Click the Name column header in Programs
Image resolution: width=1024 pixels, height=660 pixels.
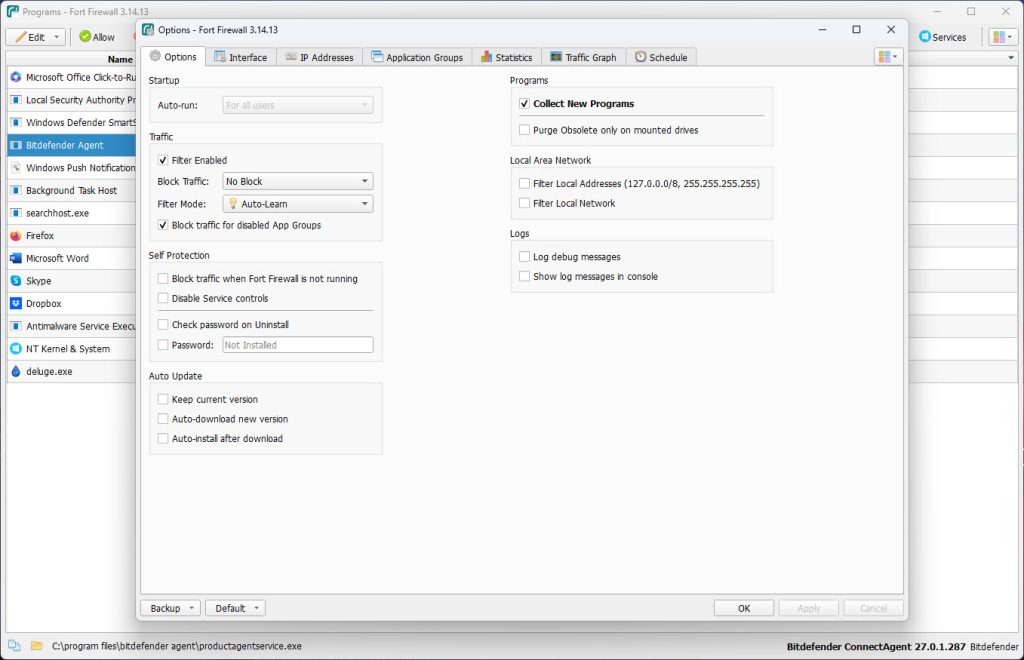(120, 59)
